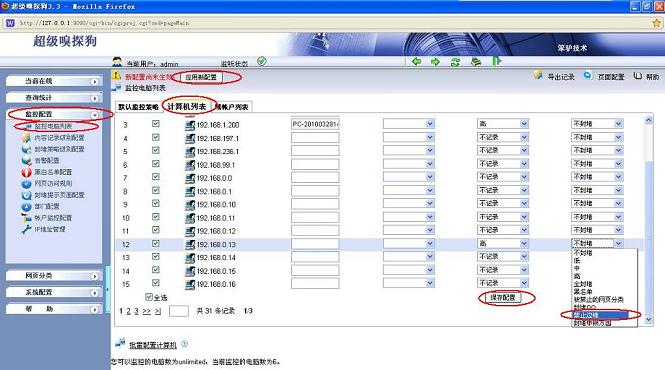Click the green refresh icon
The height and width of the screenshot is (370, 665).
coord(455,62)
